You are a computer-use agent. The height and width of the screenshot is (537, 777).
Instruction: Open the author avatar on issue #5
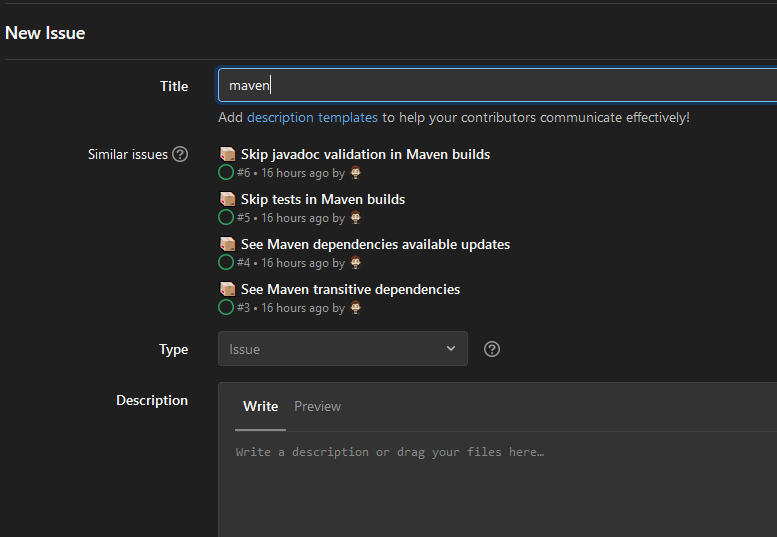tap(355, 218)
